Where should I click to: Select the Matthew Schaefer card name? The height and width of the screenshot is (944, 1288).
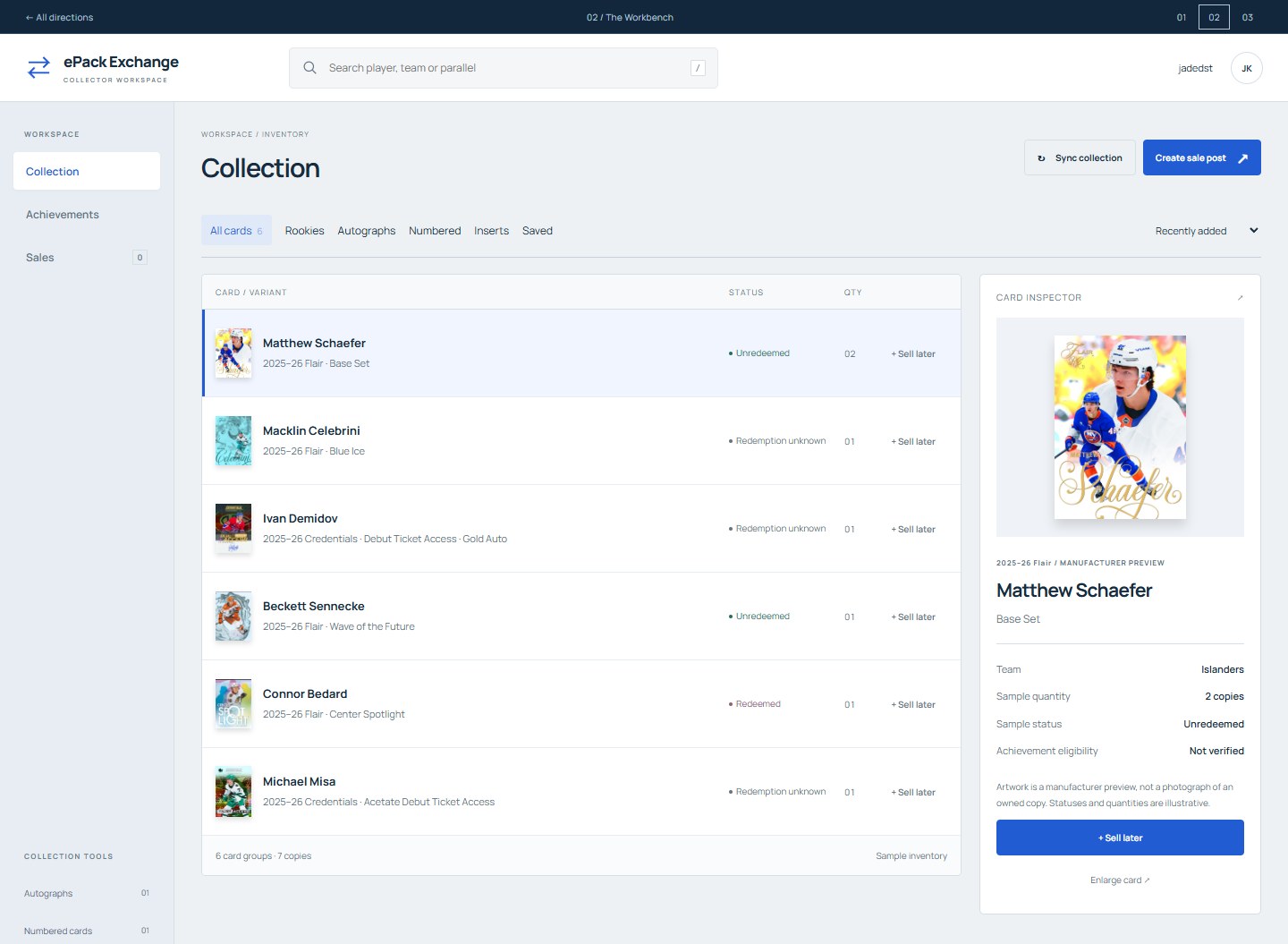click(314, 343)
